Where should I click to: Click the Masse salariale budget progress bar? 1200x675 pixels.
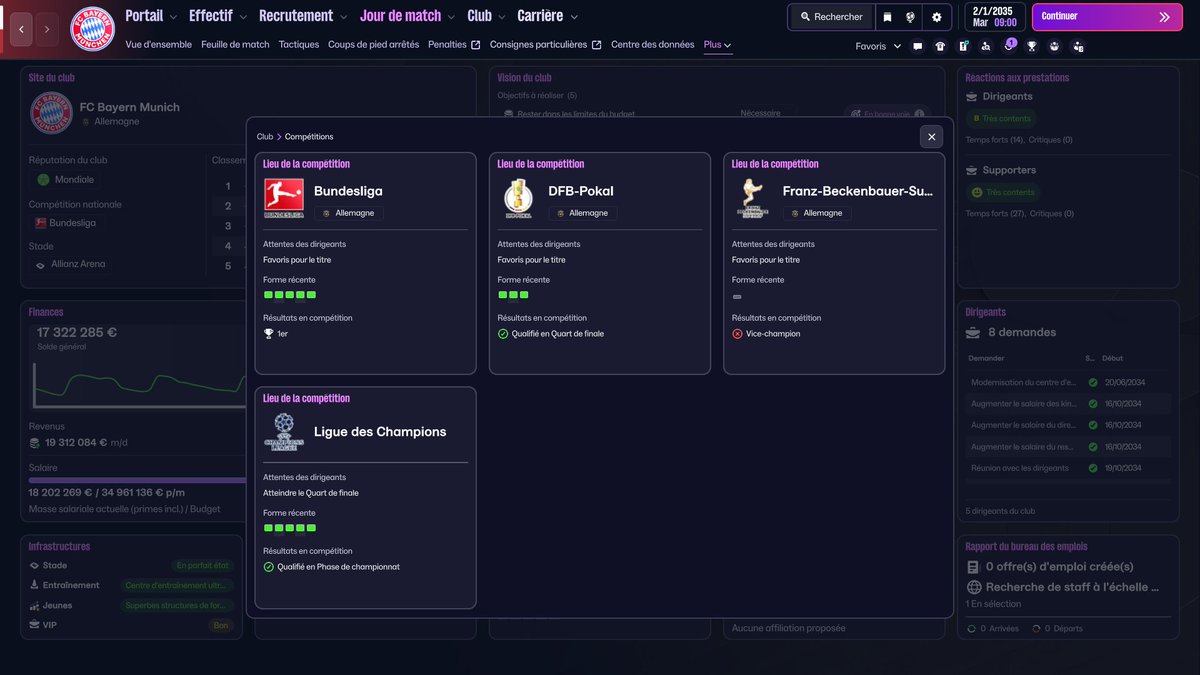point(137,480)
